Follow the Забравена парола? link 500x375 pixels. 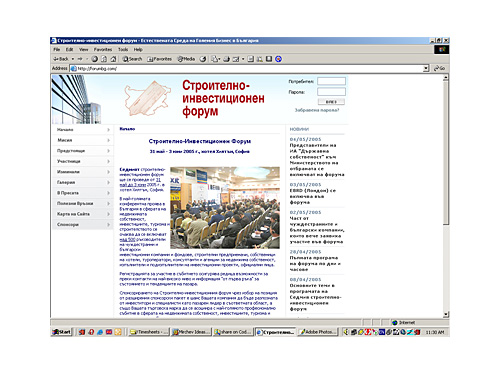317,110
